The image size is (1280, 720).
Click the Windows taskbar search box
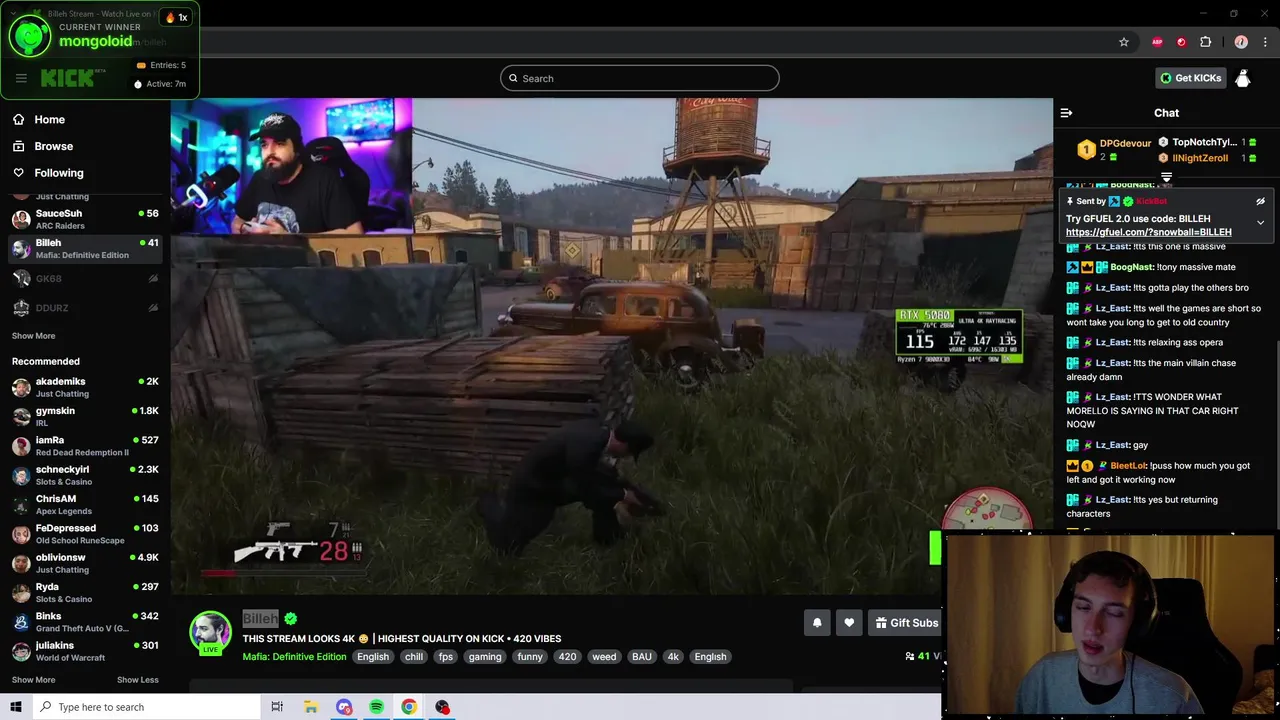(x=146, y=707)
